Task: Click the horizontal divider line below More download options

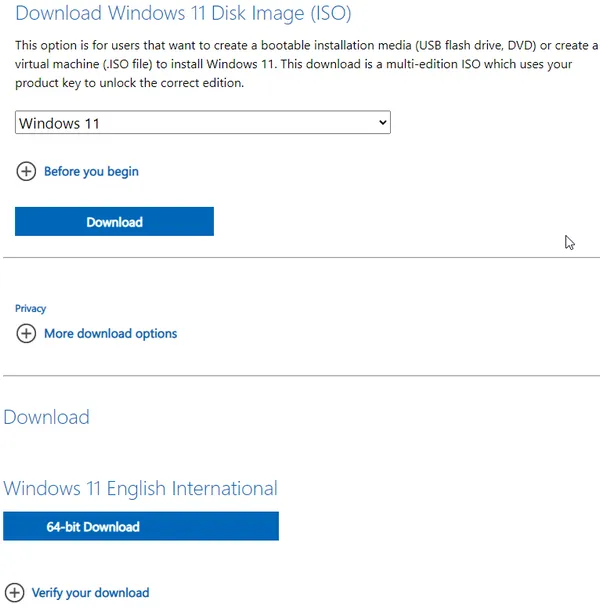Action: (x=301, y=375)
